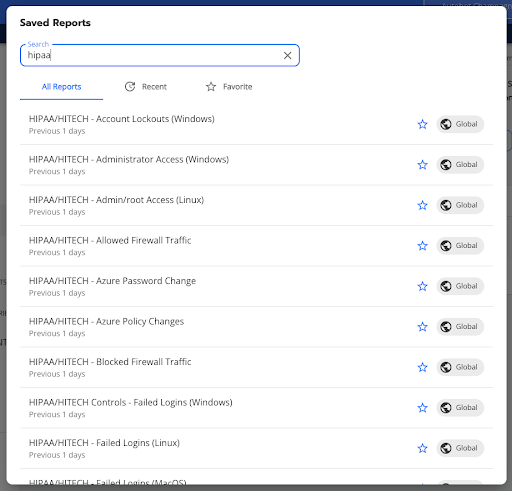Open the Recent tab
Screen dimensions: 512x491
click(x=146, y=87)
